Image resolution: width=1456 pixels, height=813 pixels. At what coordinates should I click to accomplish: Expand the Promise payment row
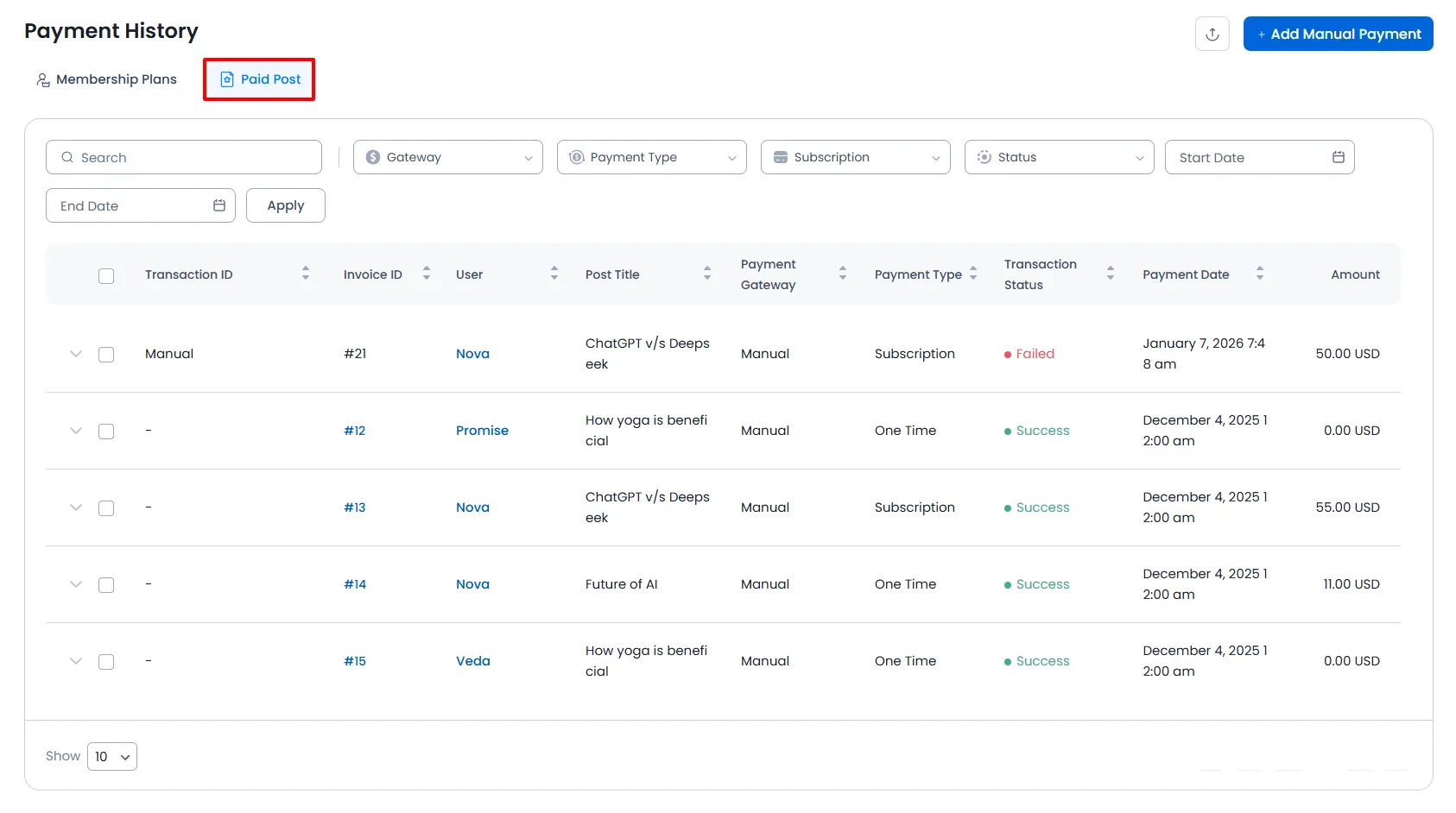75,431
